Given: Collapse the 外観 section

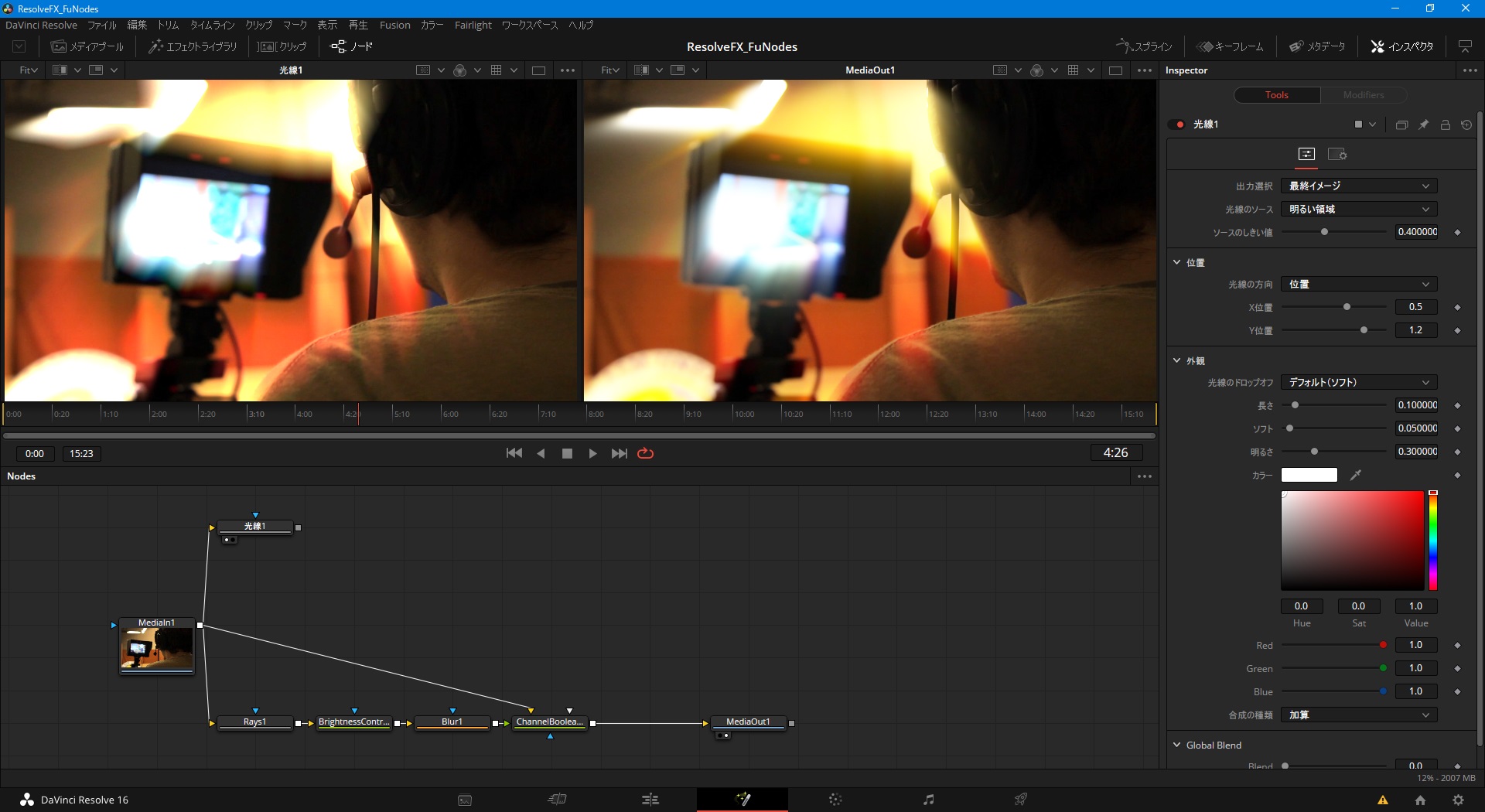Looking at the screenshot, I should click(x=1177, y=360).
